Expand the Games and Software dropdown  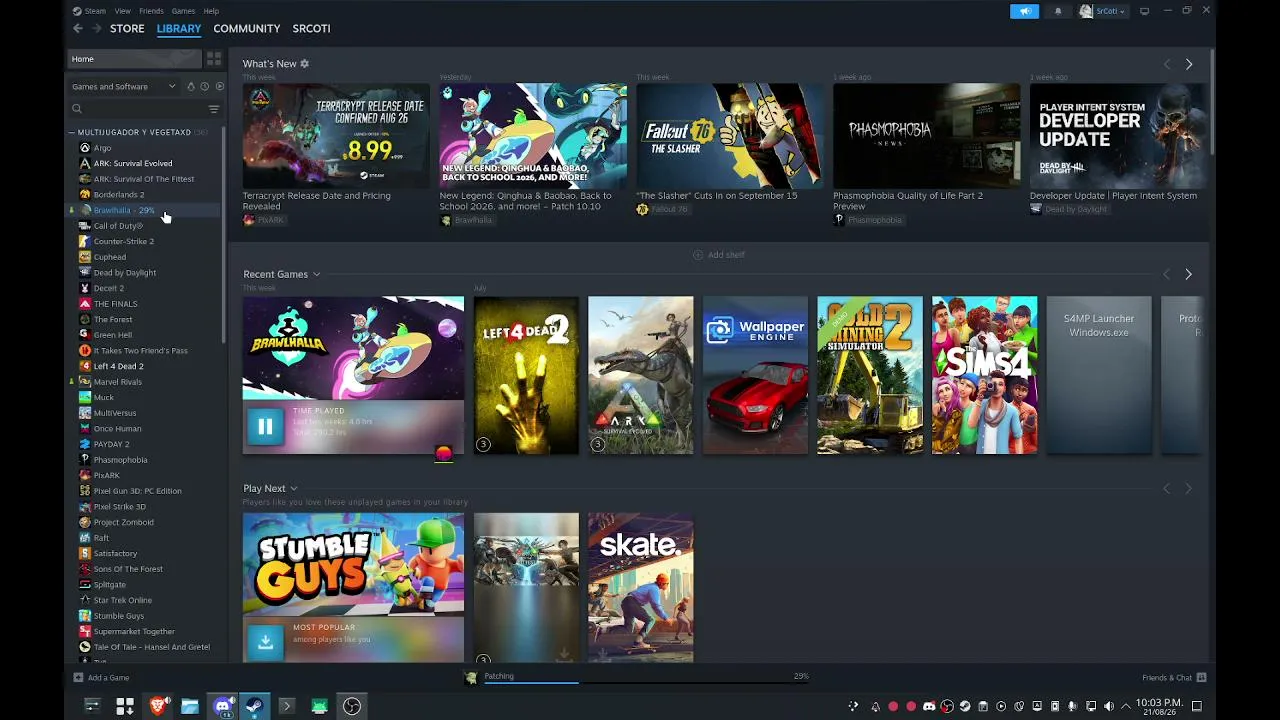click(124, 86)
